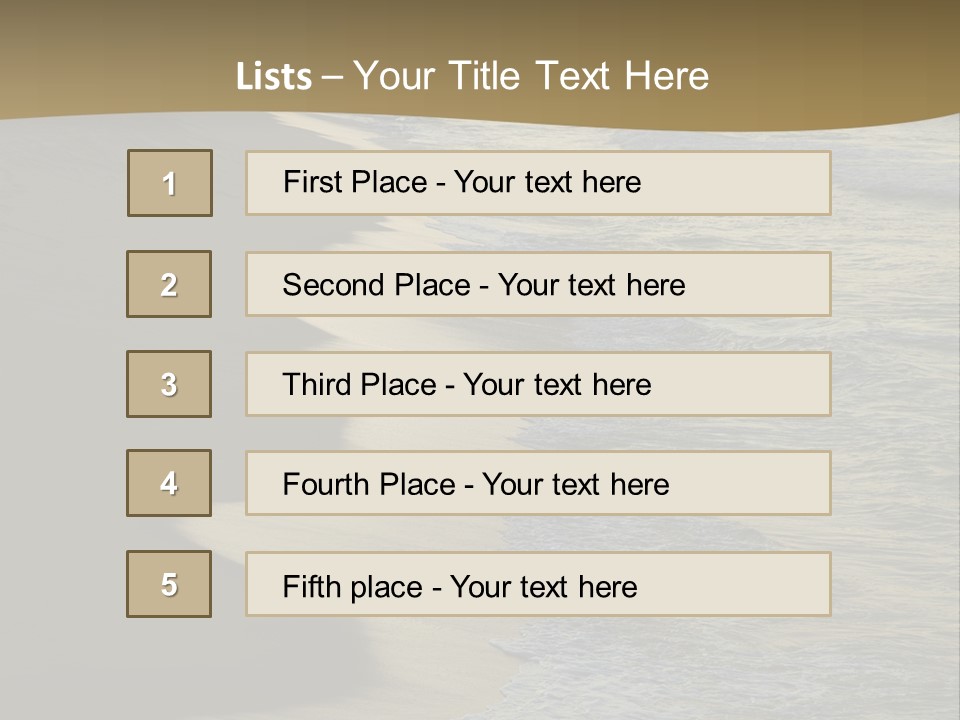This screenshot has height=720, width=960.
Task: Click the Fourth Place text box
Action: (x=538, y=483)
